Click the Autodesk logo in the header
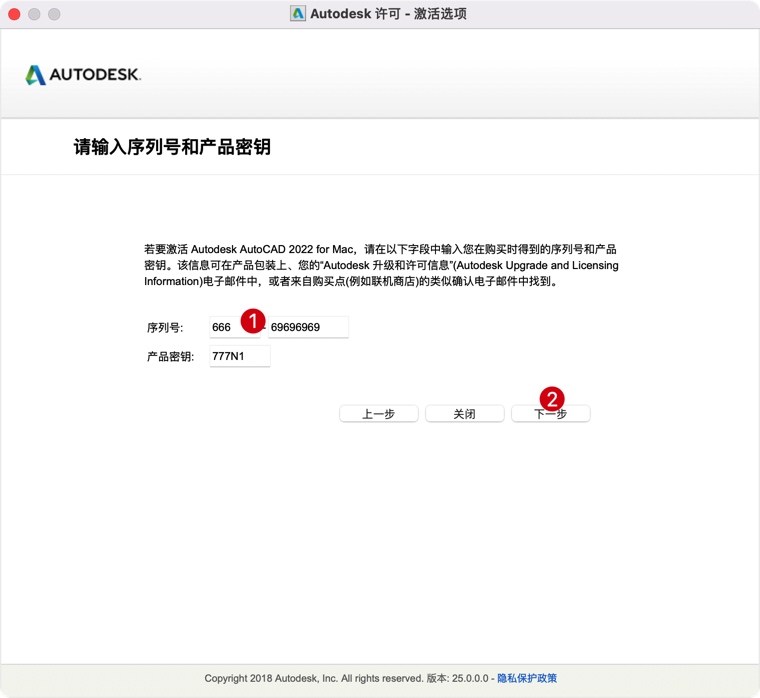 click(x=83, y=75)
